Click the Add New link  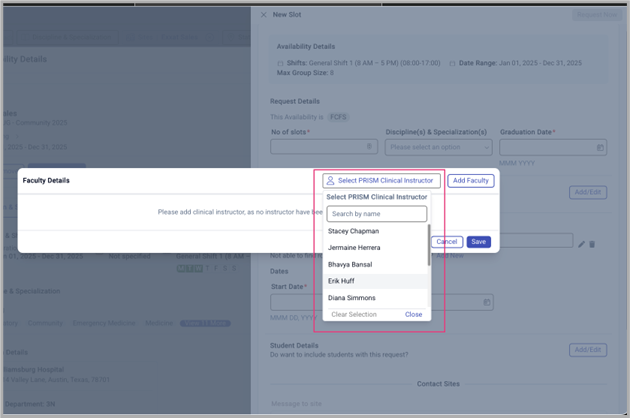coord(450,256)
